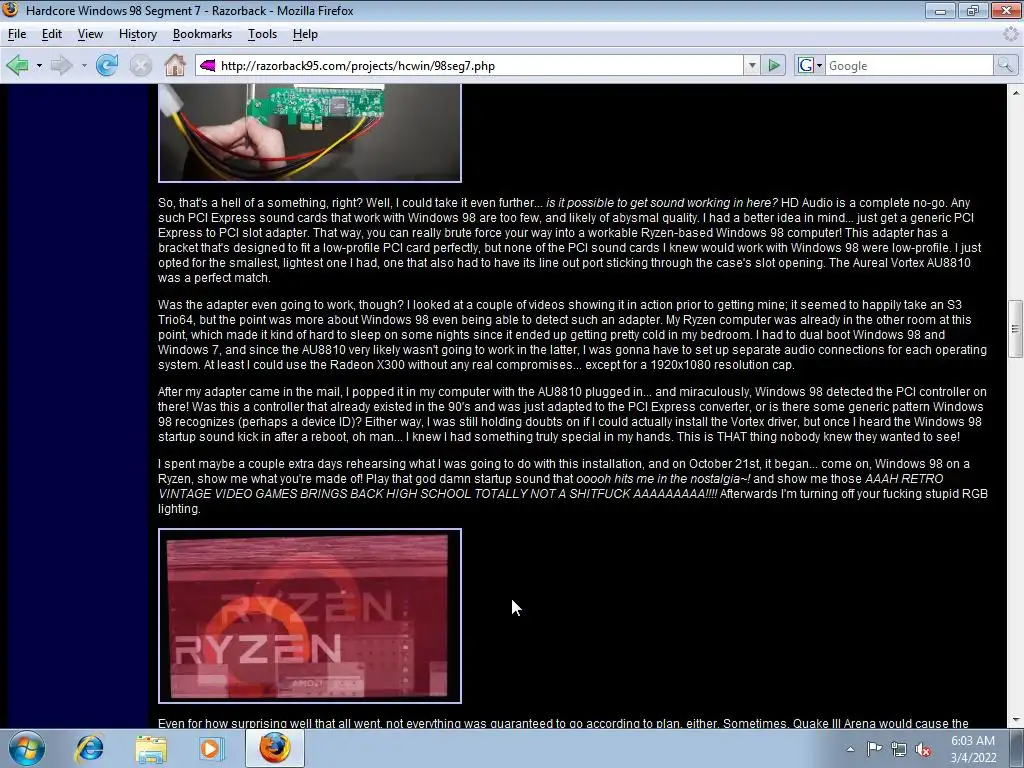Minimize the Firefox window
The image size is (1024, 768).
coord(940,10)
